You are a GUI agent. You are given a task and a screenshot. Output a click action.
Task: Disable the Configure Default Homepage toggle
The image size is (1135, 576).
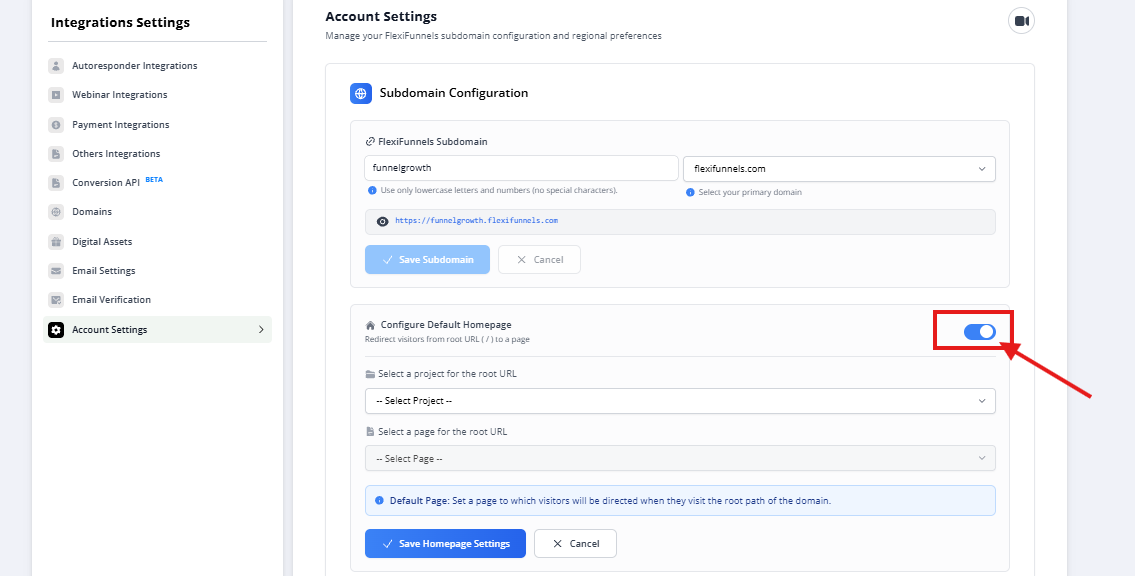click(980, 331)
